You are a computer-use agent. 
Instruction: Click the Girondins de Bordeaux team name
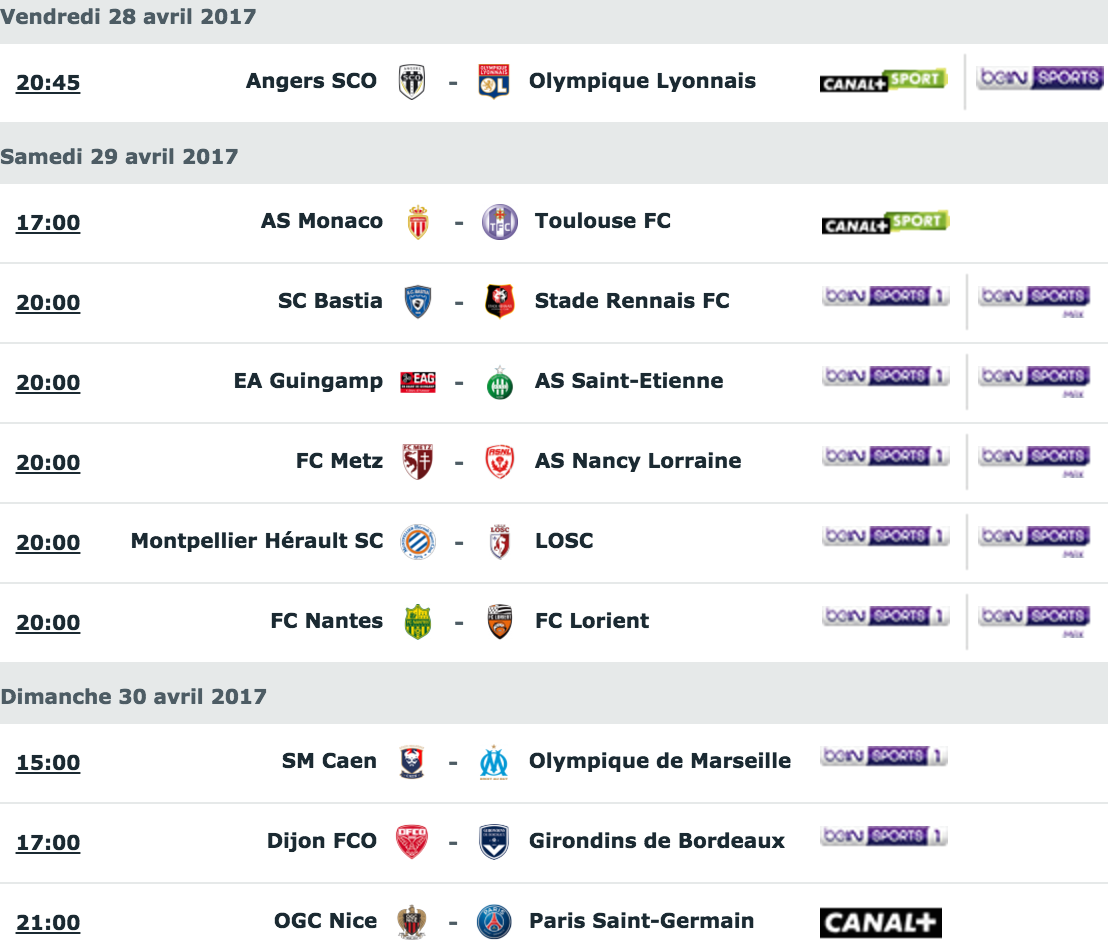[656, 841]
